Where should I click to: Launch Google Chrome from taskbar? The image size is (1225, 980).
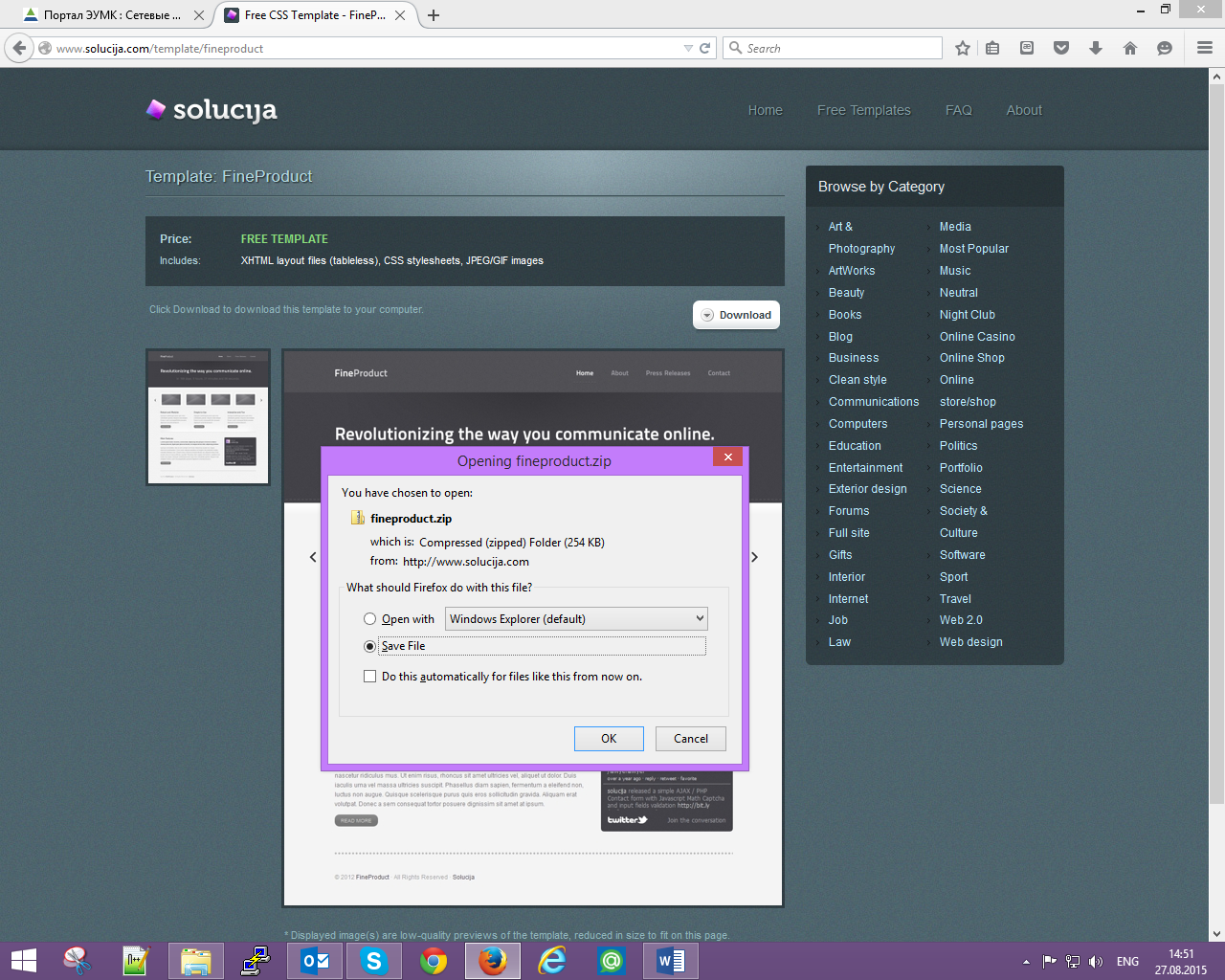434,961
